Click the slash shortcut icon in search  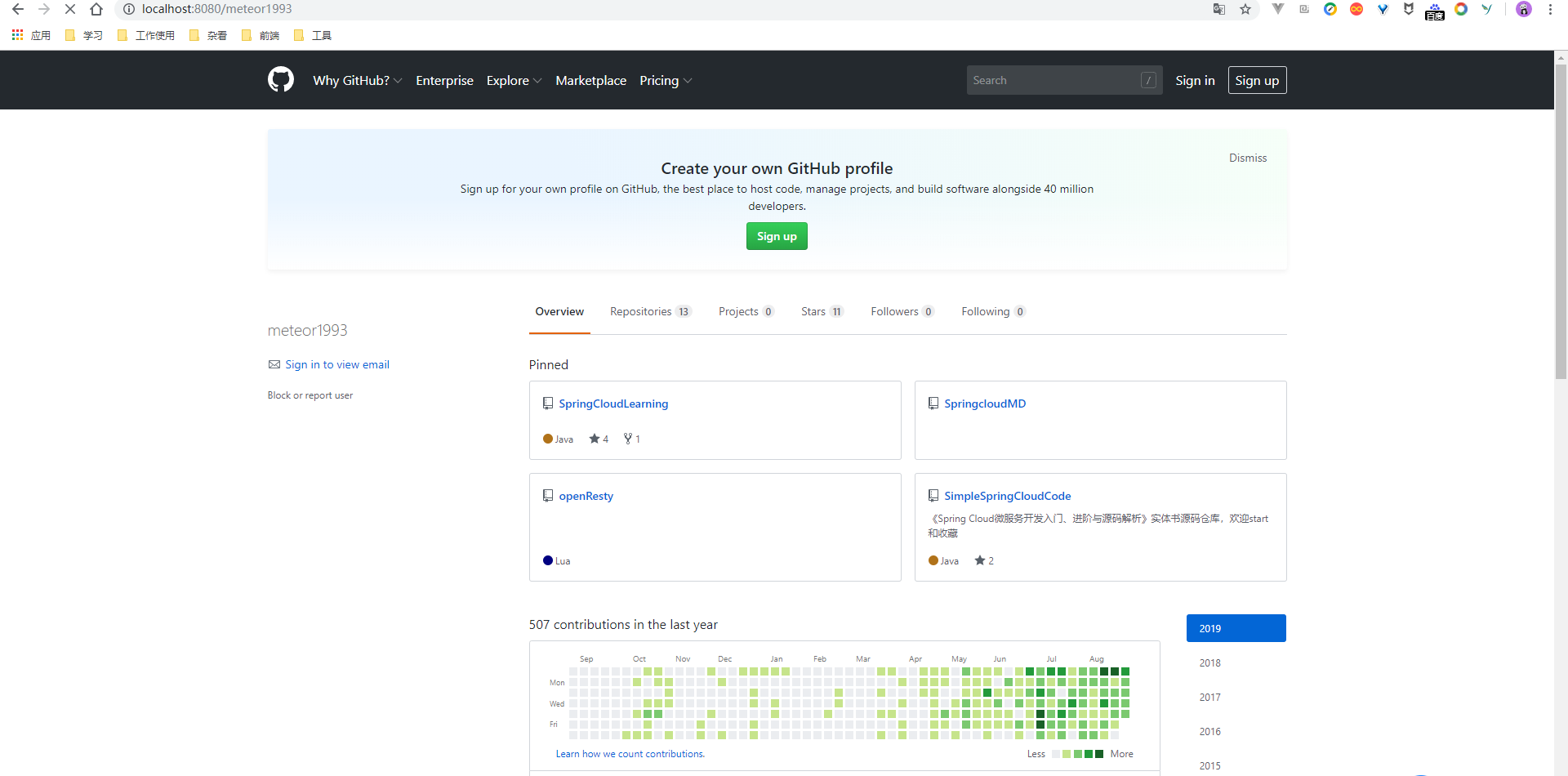point(1149,80)
